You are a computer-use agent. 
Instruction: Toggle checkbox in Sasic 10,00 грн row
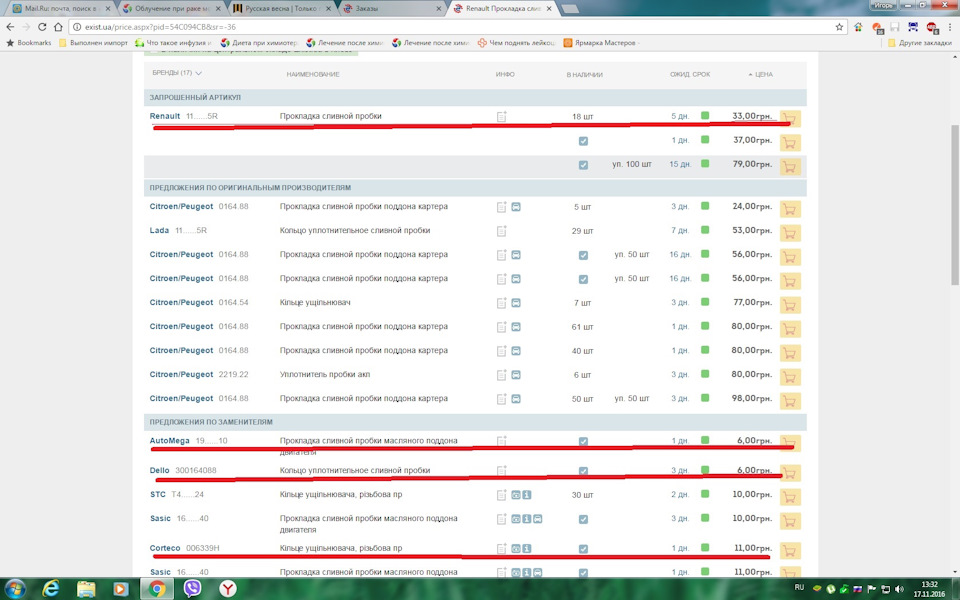point(583,519)
